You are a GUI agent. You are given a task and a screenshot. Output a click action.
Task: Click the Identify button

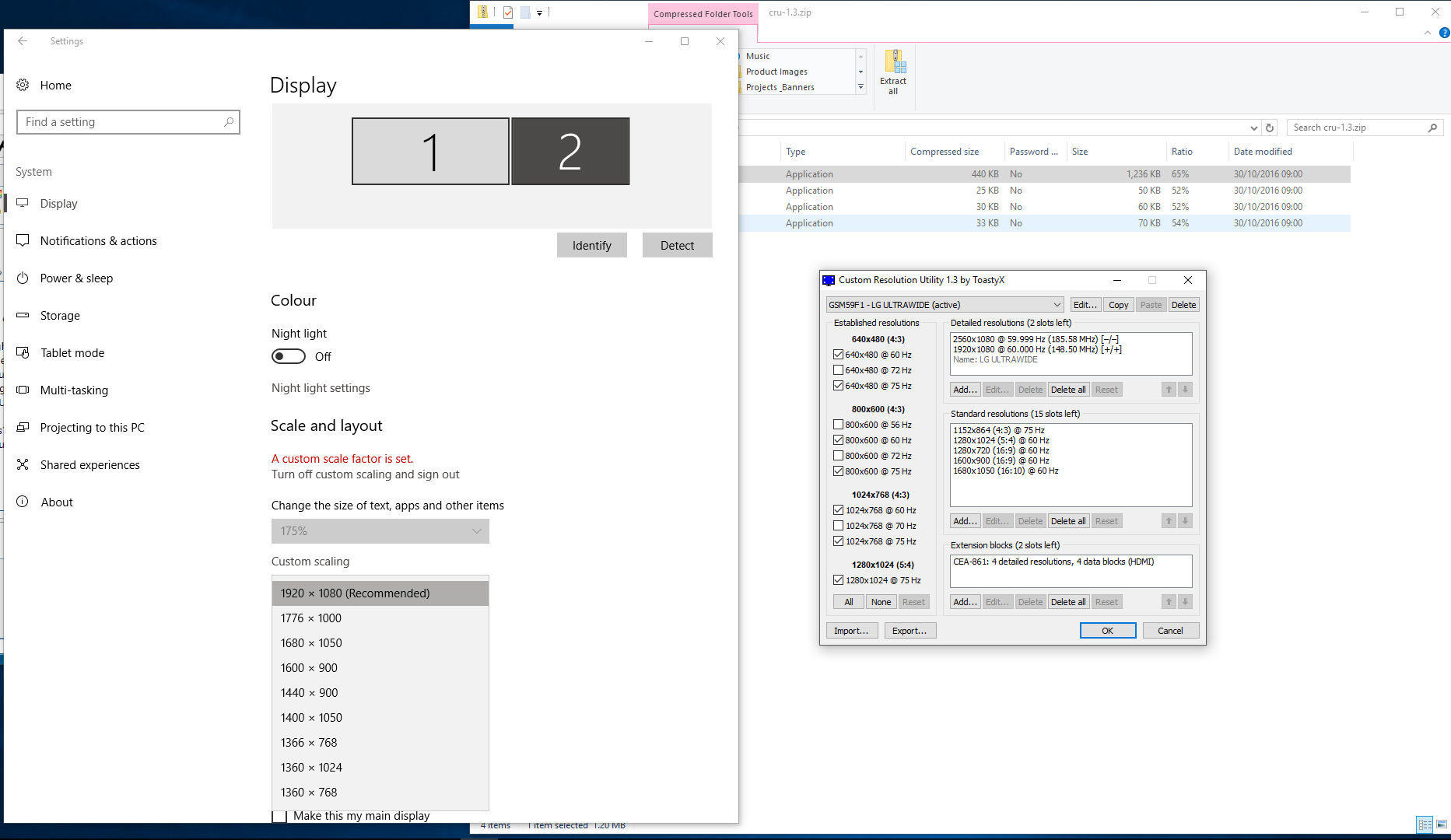coord(591,246)
